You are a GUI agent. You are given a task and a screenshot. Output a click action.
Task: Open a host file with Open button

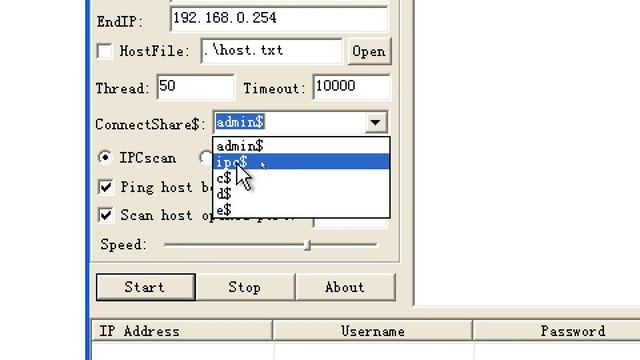369,51
